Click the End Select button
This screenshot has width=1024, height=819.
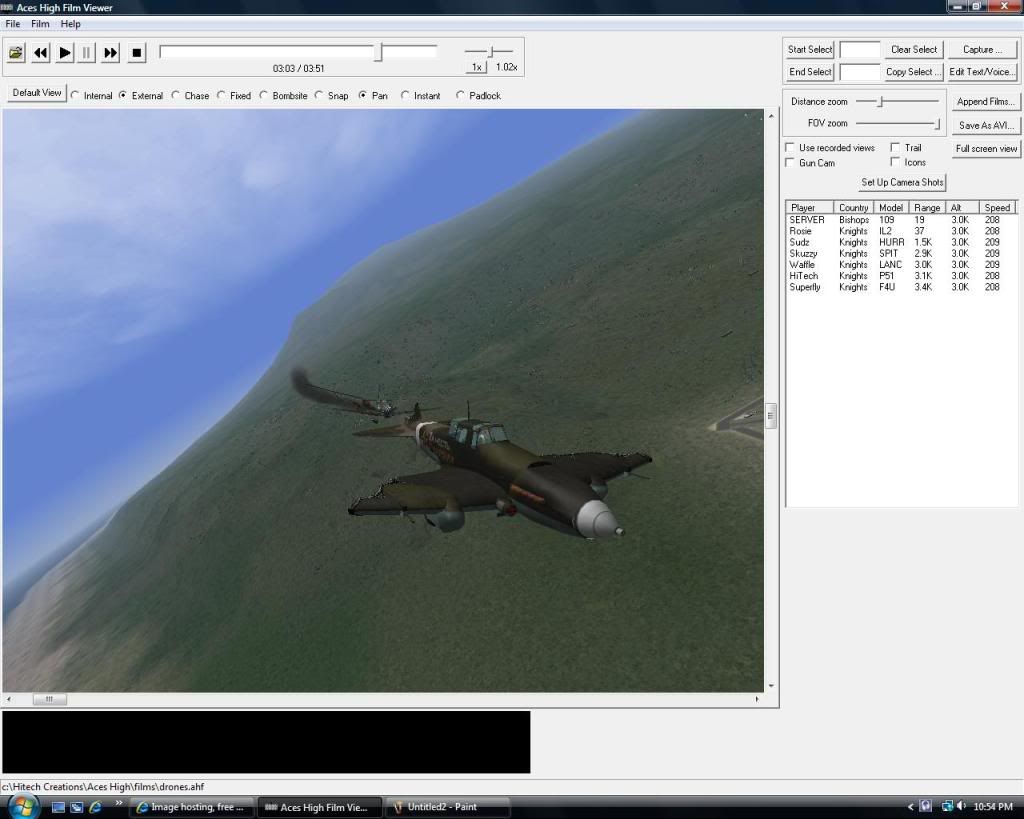click(x=810, y=72)
